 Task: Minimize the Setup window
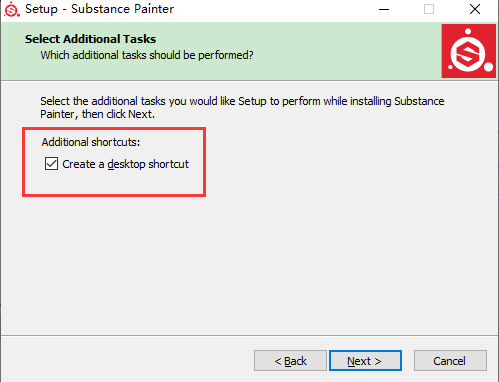click(384, 9)
